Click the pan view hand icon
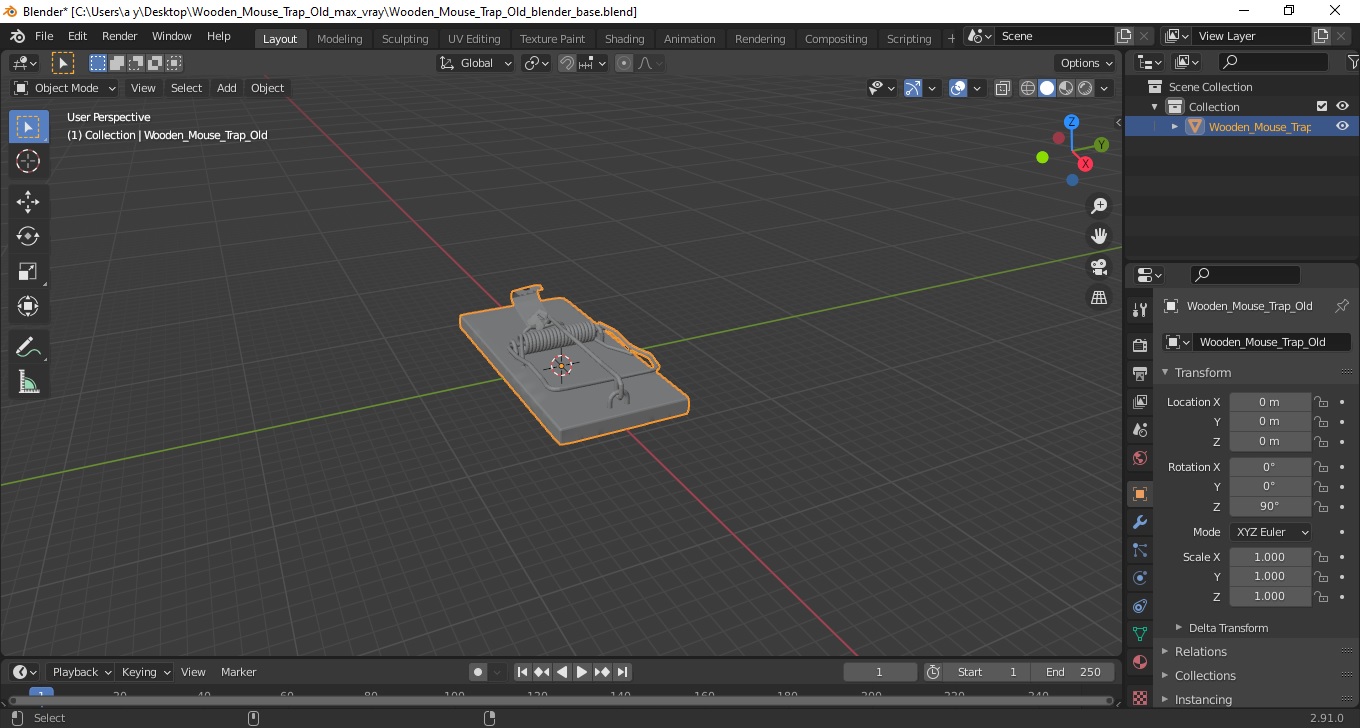Image resolution: width=1360 pixels, height=728 pixels. click(x=1099, y=236)
